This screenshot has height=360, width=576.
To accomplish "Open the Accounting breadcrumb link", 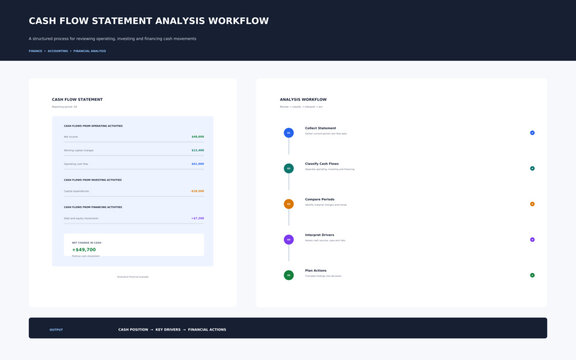I will pos(58,51).
